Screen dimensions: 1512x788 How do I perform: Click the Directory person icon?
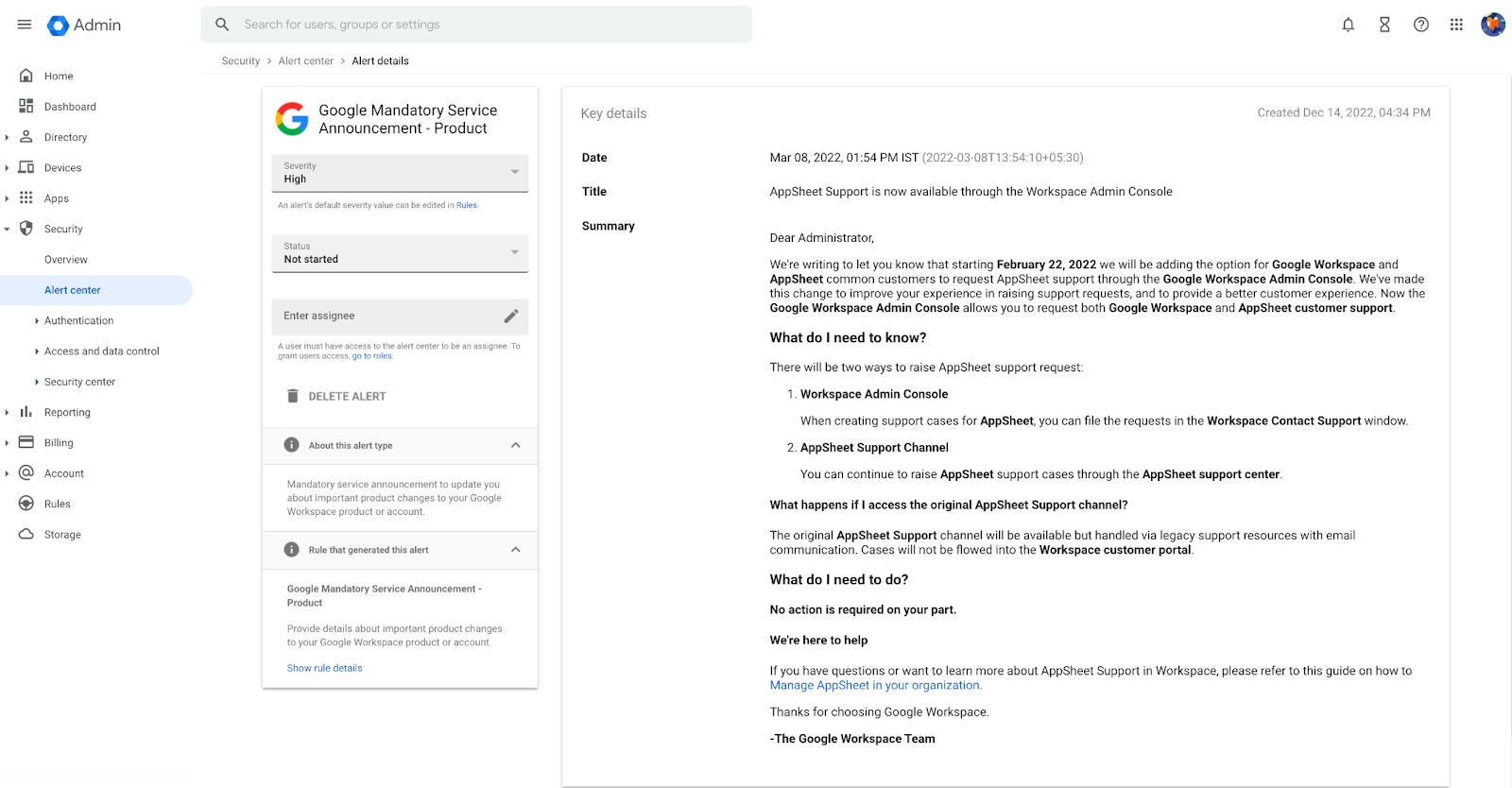pyautogui.click(x=26, y=137)
